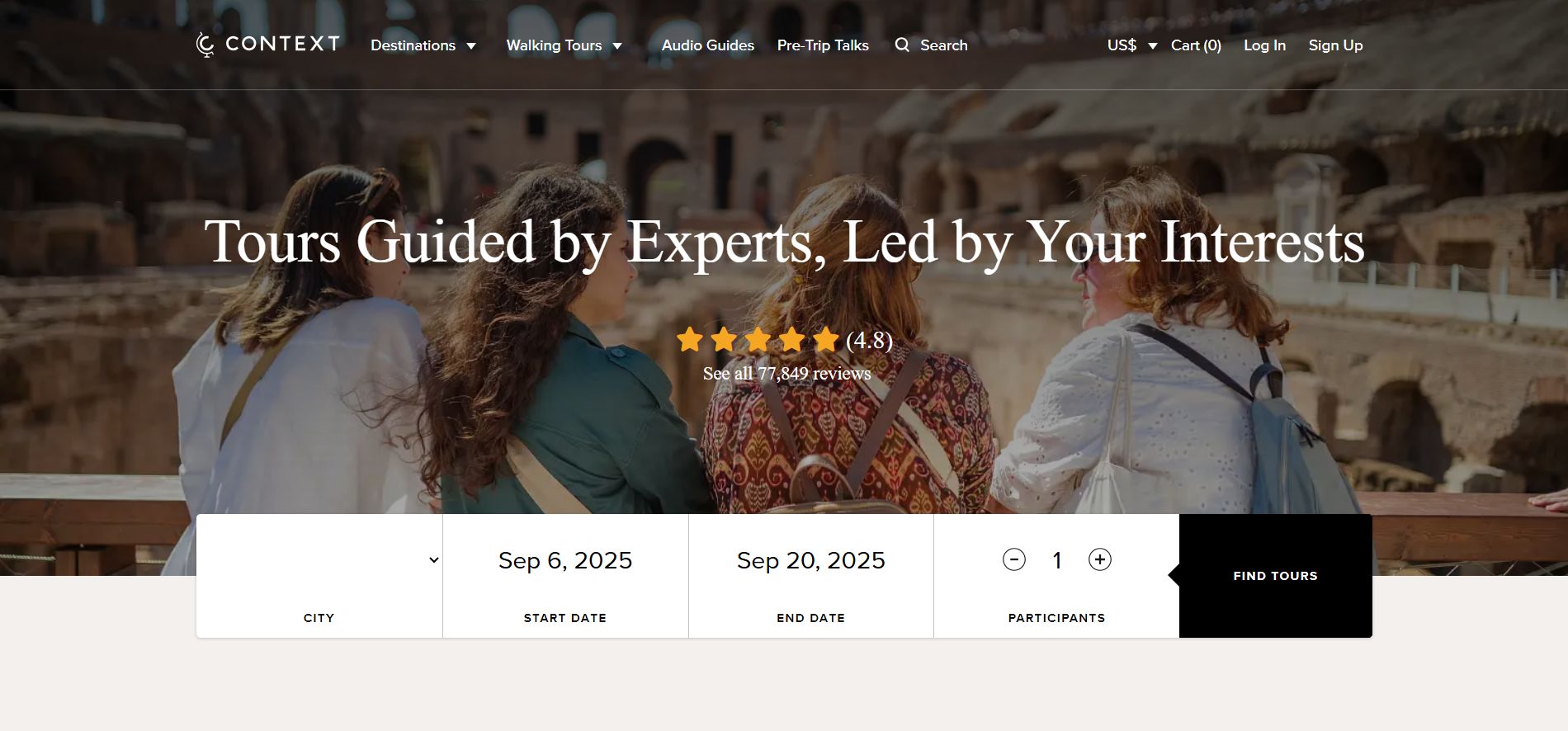Select the Sep 6, 2025 start date field
This screenshot has width=1568, height=731.
point(565,561)
